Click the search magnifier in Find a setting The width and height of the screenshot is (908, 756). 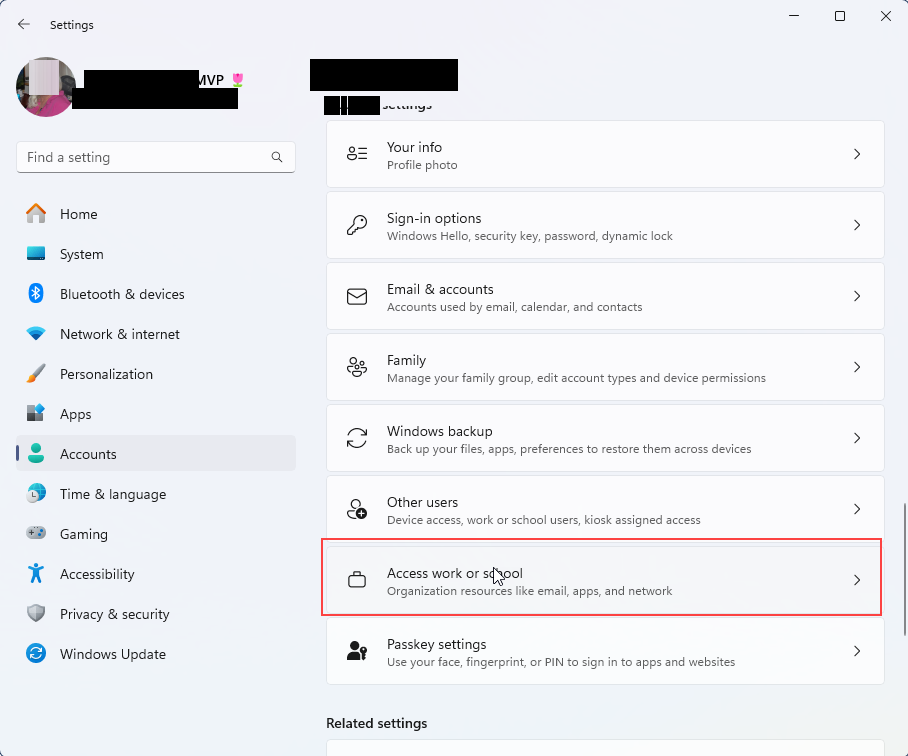click(276, 157)
